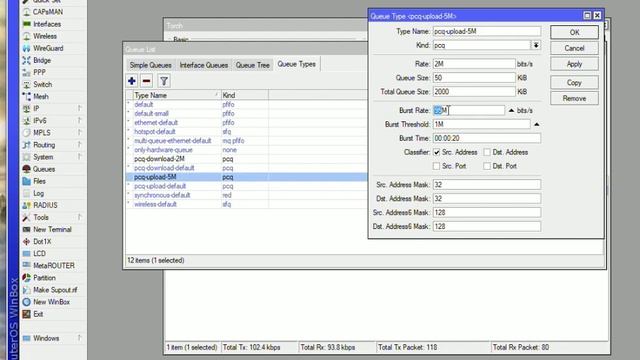Click the New WinBox icon
The width and height of the screenshot is (640, 360).
coord(27,302)
